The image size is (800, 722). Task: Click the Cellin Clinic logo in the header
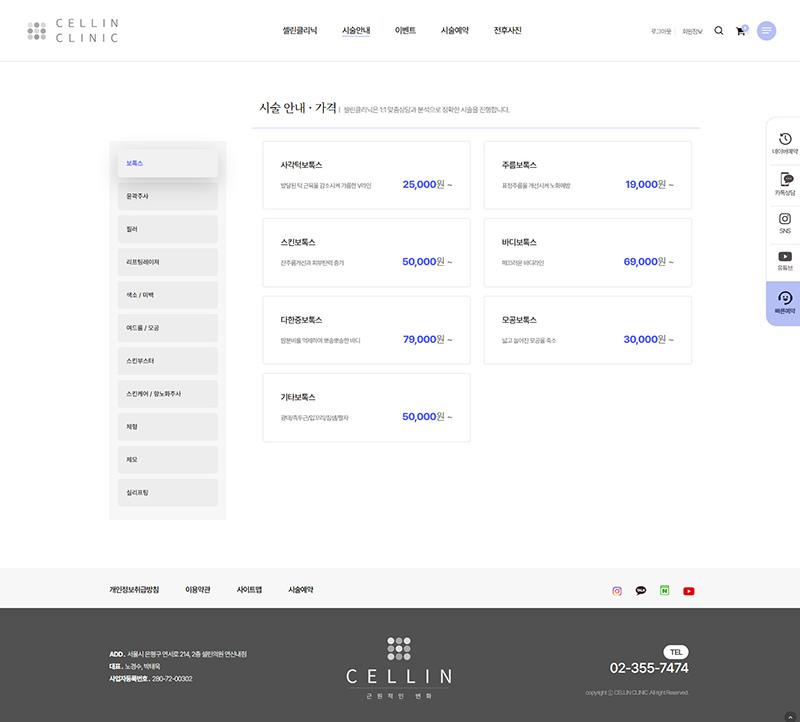[x=73, y=31]
